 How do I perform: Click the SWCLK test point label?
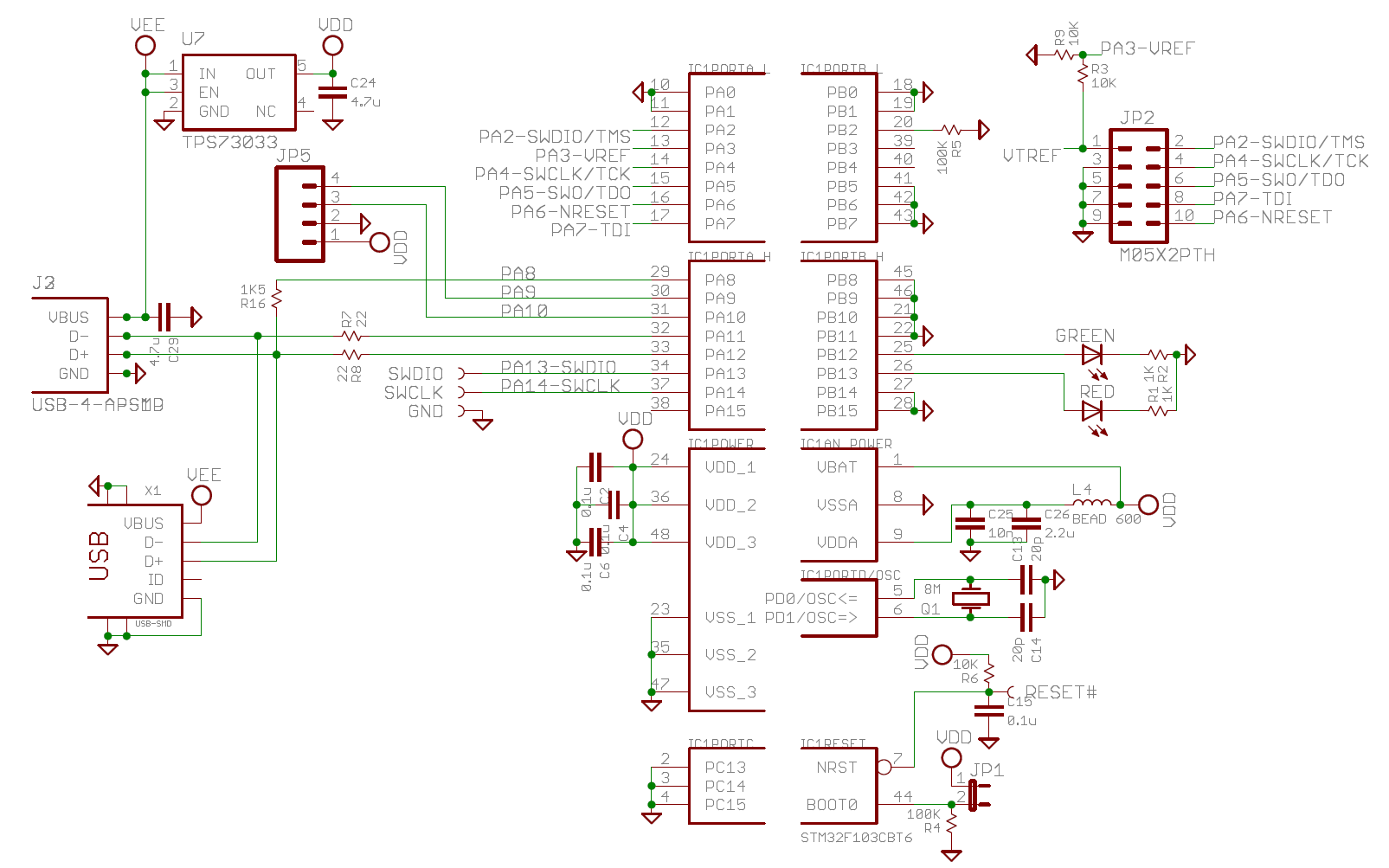414,393
